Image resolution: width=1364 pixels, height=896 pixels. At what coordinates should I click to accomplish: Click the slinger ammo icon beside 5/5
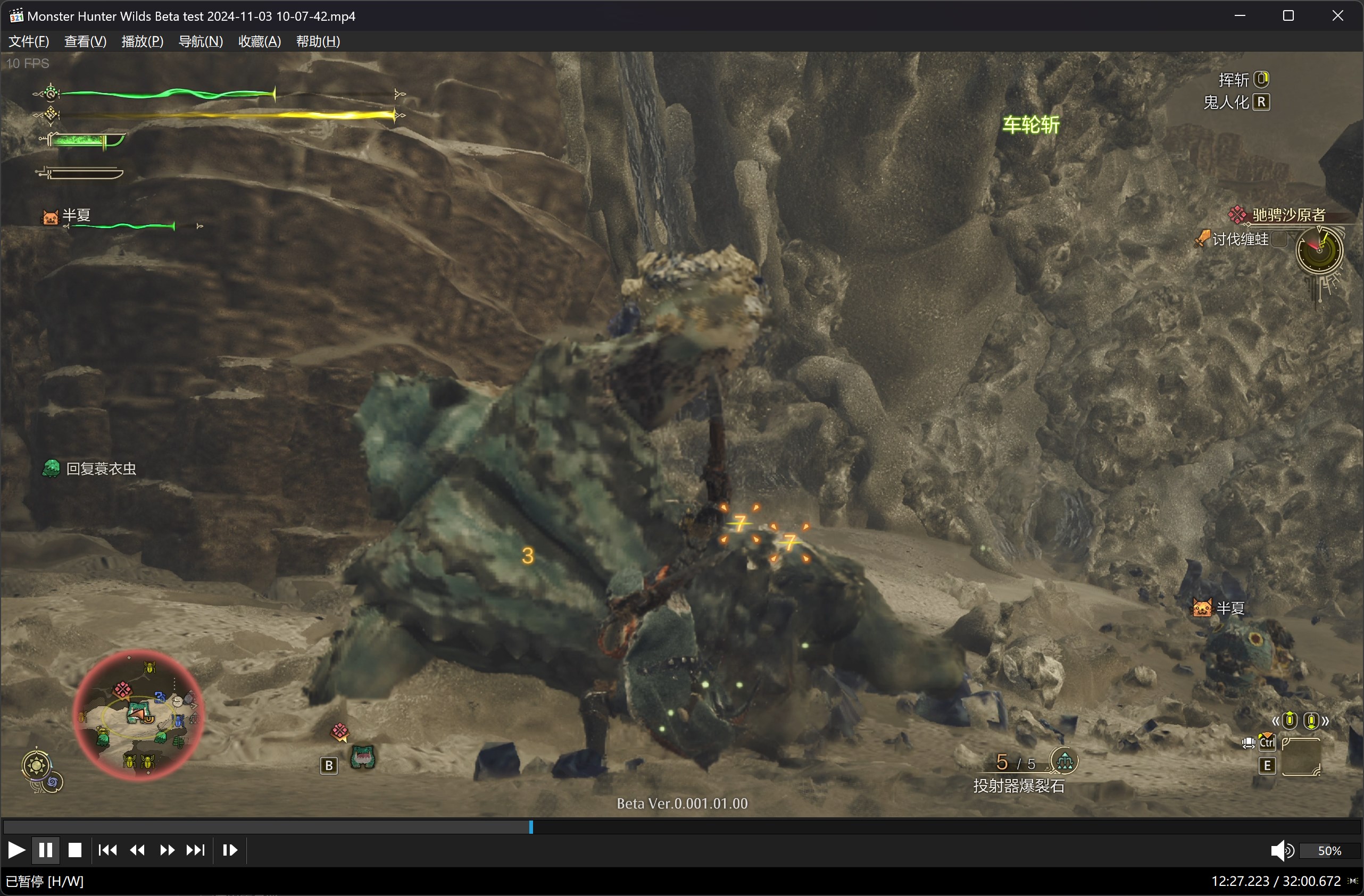point(1065,762)
